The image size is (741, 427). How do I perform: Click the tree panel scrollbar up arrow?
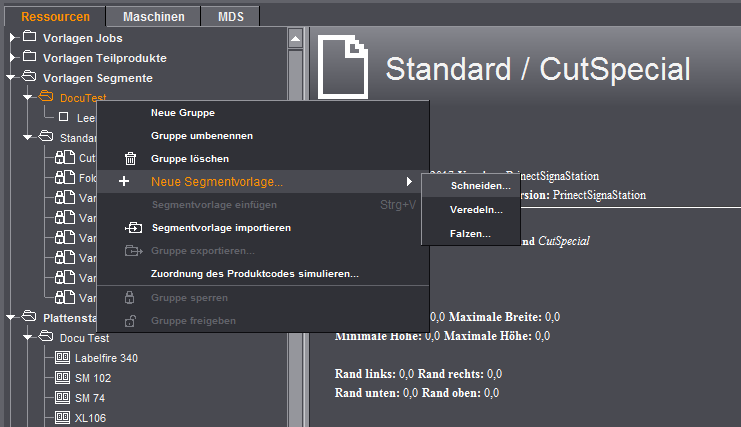295,38
